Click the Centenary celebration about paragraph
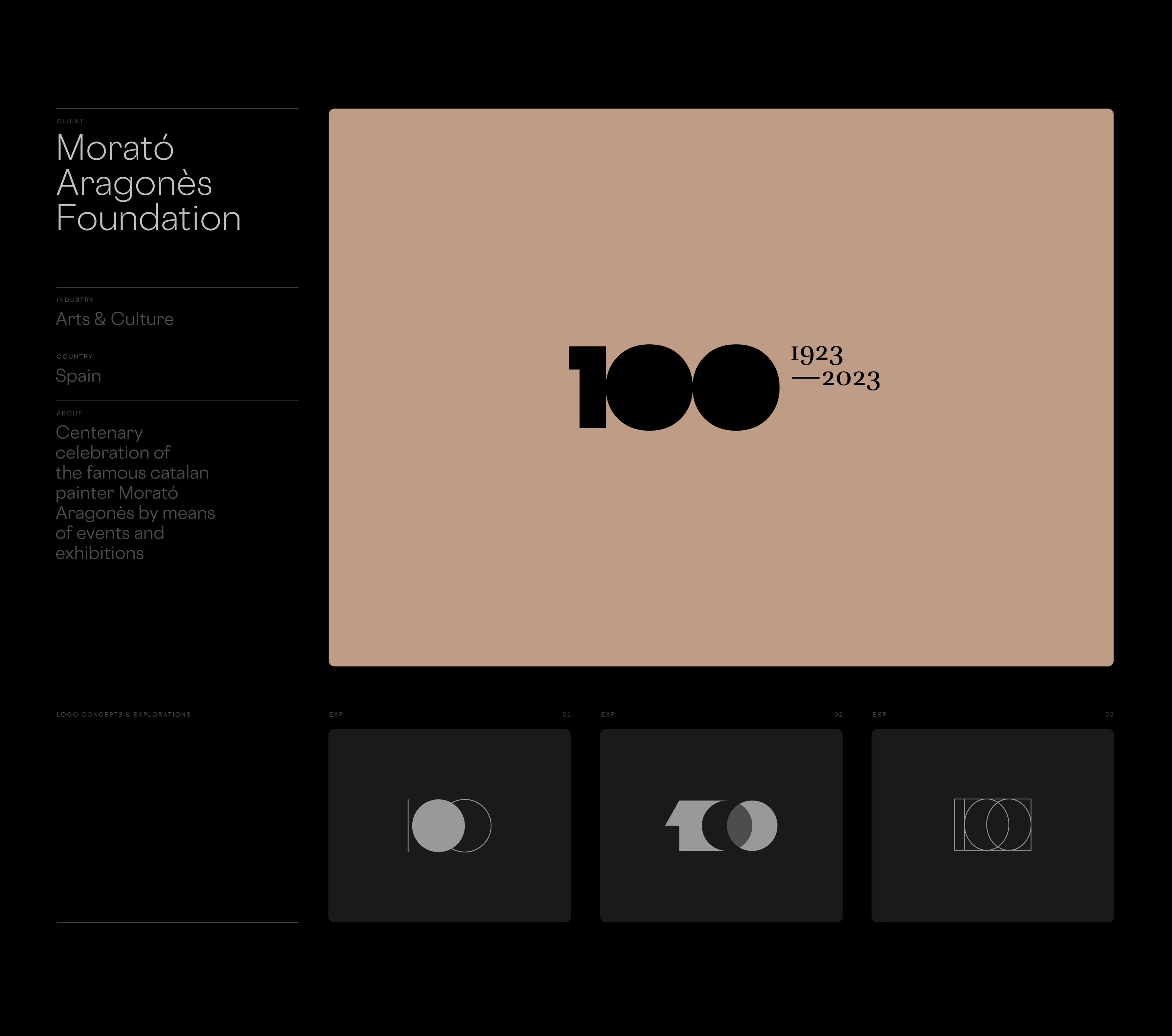1172x1036 pixels. pos(135,492)
